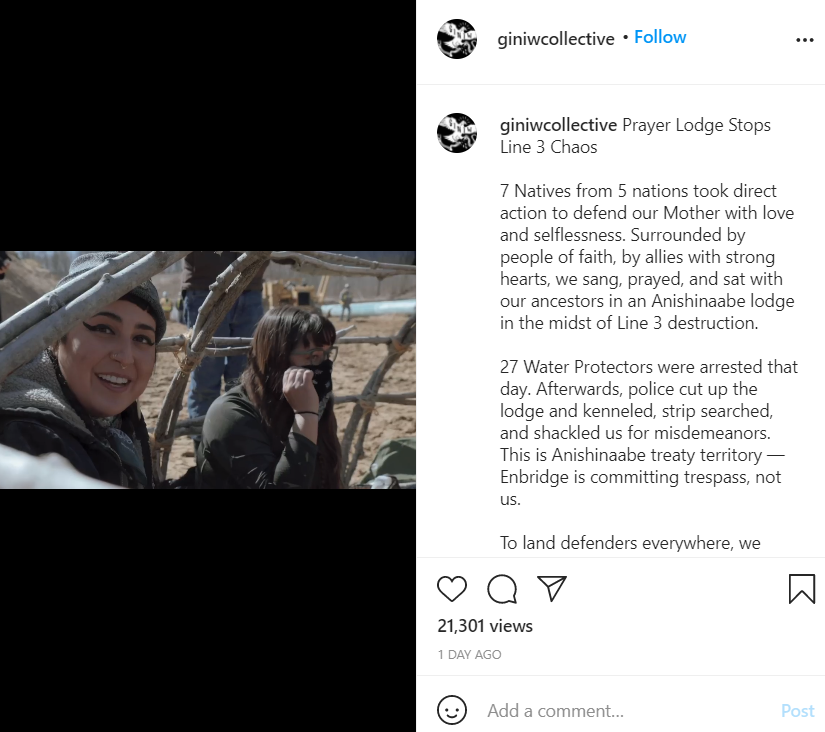Open giniwcollective profile from header username
This screenshot has width=825, height=732.
coord(556,40)
